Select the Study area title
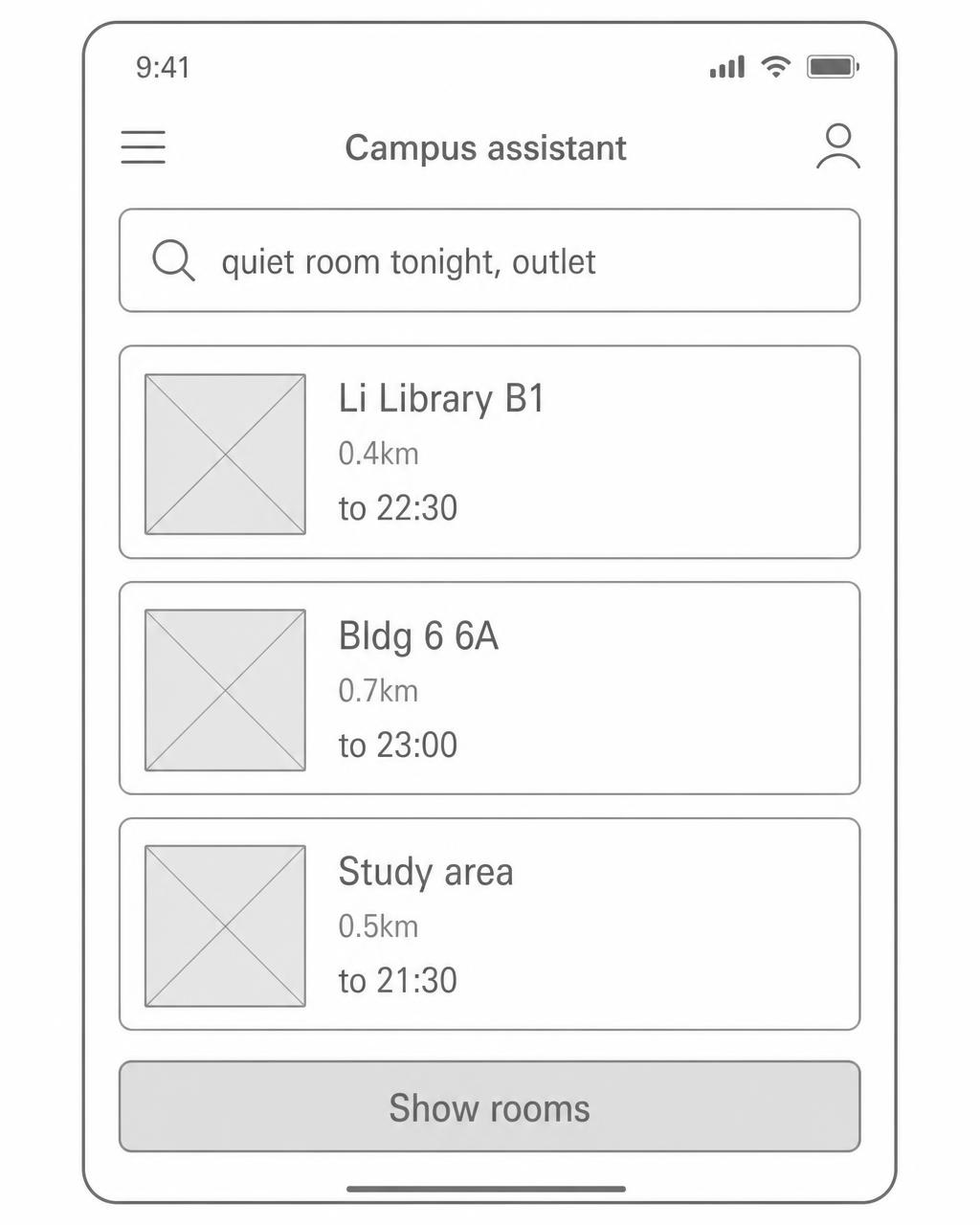Screen dimensions: 980x1225 click(426, 872)
